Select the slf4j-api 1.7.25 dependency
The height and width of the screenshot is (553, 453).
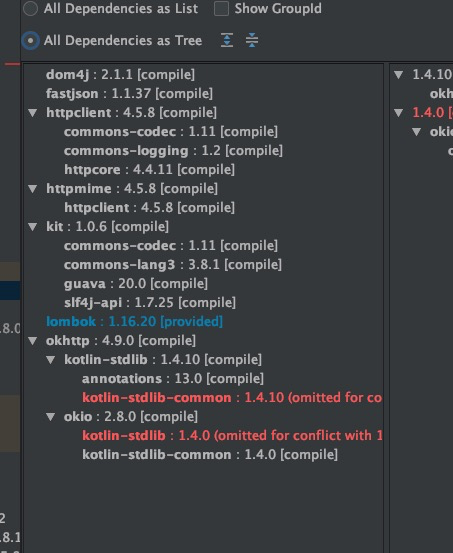150,303
